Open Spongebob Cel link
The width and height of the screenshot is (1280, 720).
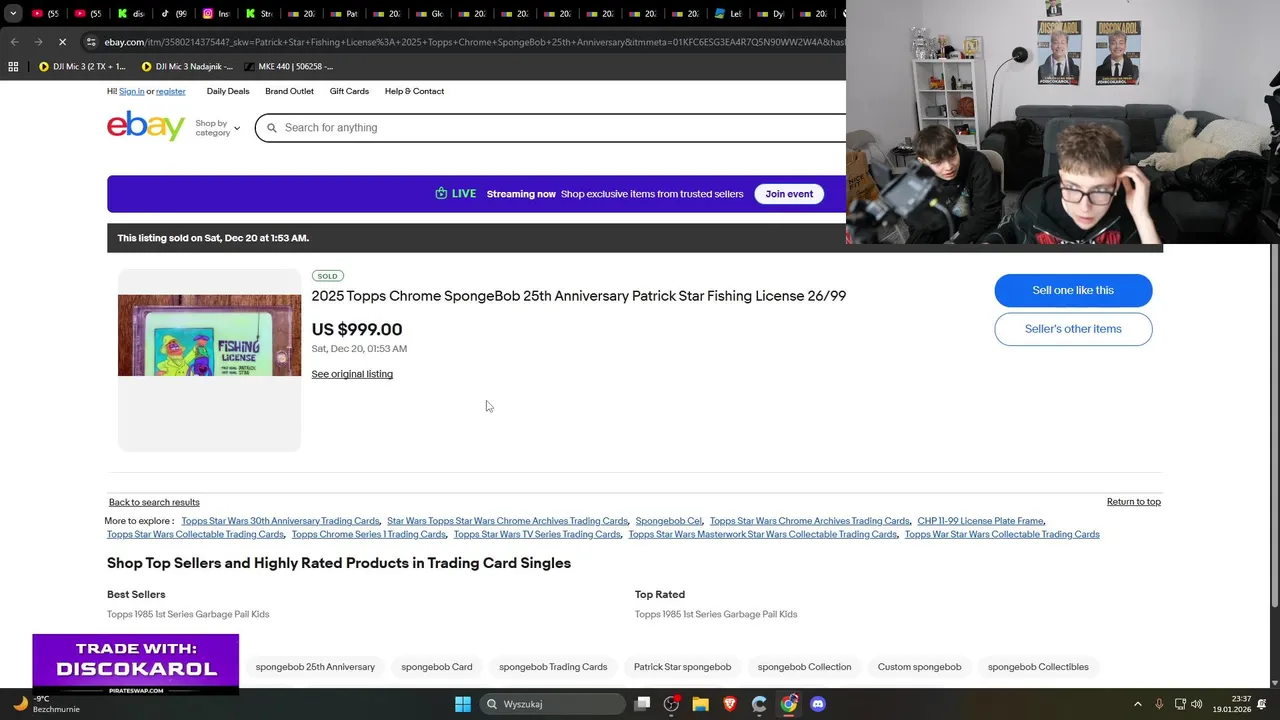click(668, 521)
